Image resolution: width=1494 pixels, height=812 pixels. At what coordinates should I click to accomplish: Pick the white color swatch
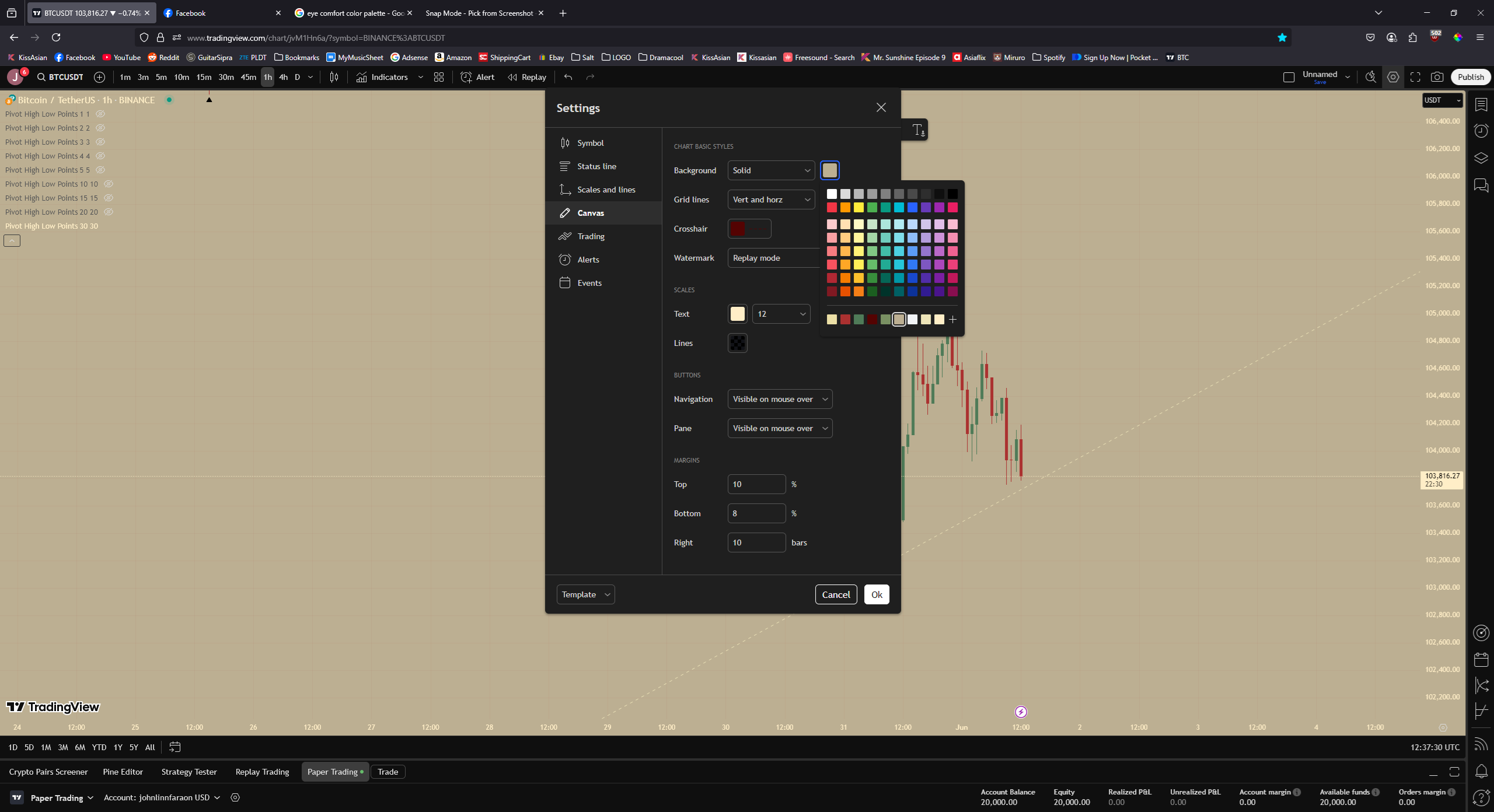(x=832, y=194)
